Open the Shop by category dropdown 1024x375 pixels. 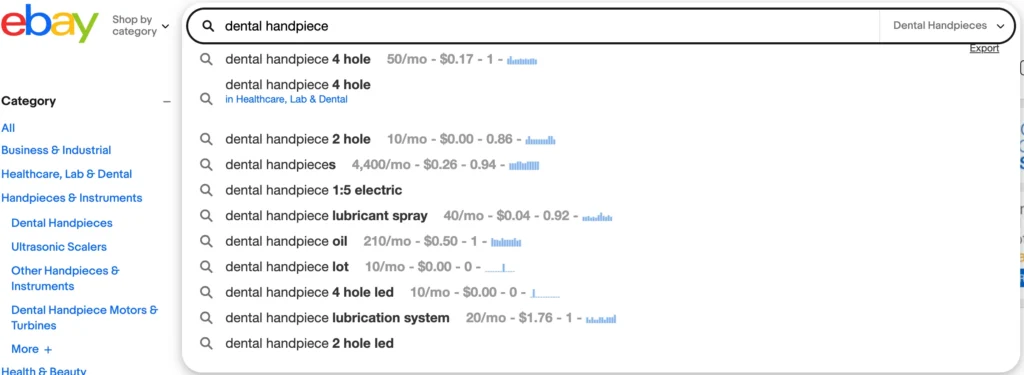[x=140, y=25]
